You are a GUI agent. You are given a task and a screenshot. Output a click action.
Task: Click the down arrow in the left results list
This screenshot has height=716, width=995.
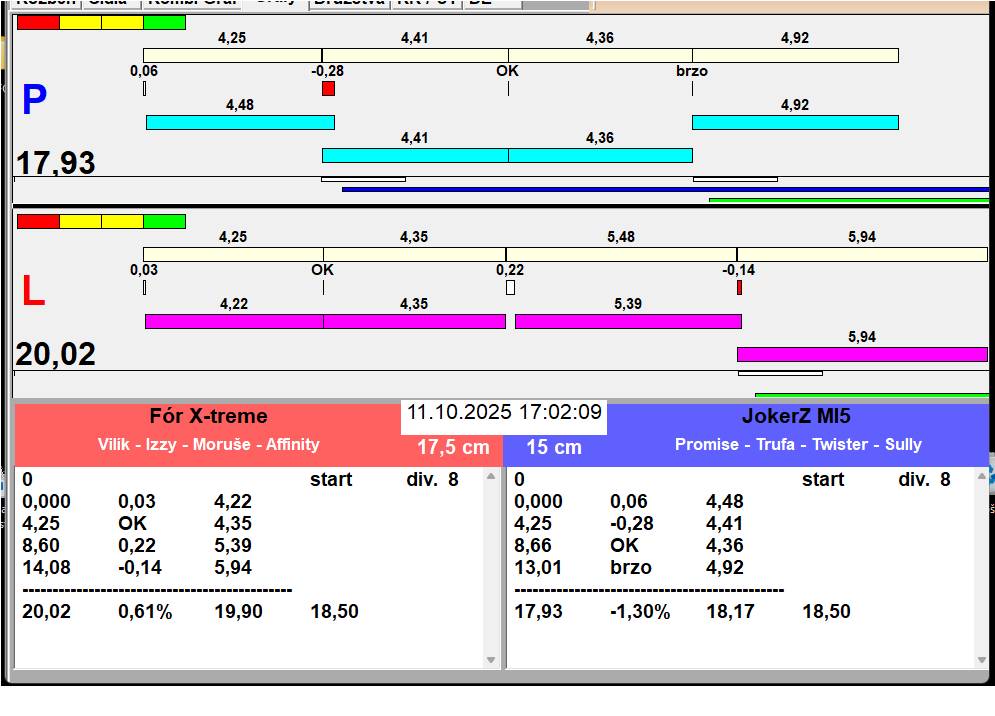point(491,660)
